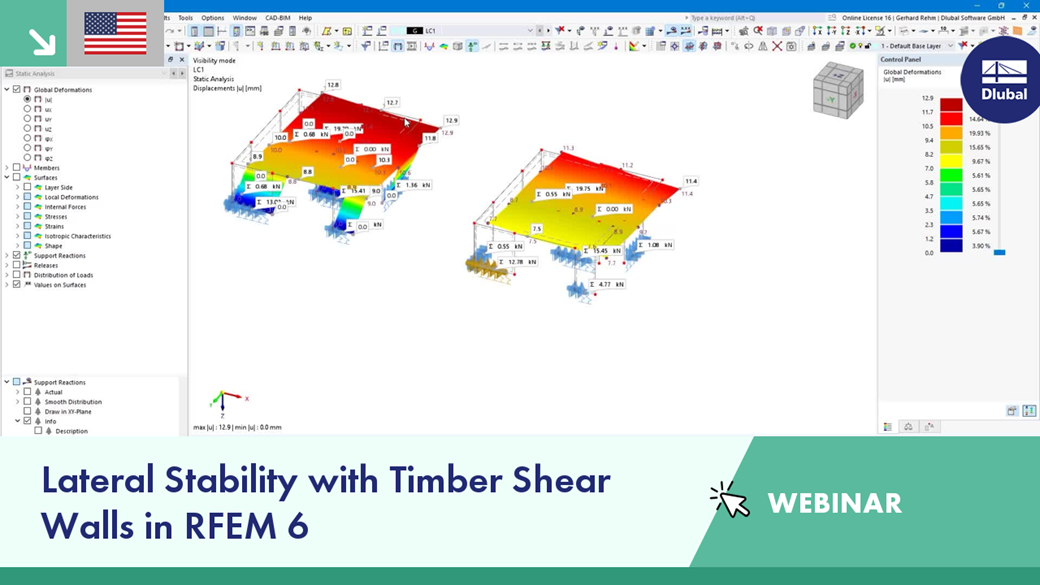This screenshot has height=585, width=1040.
Task: Click the export icon at Control Panel bottom
Action: point(1012,411)
